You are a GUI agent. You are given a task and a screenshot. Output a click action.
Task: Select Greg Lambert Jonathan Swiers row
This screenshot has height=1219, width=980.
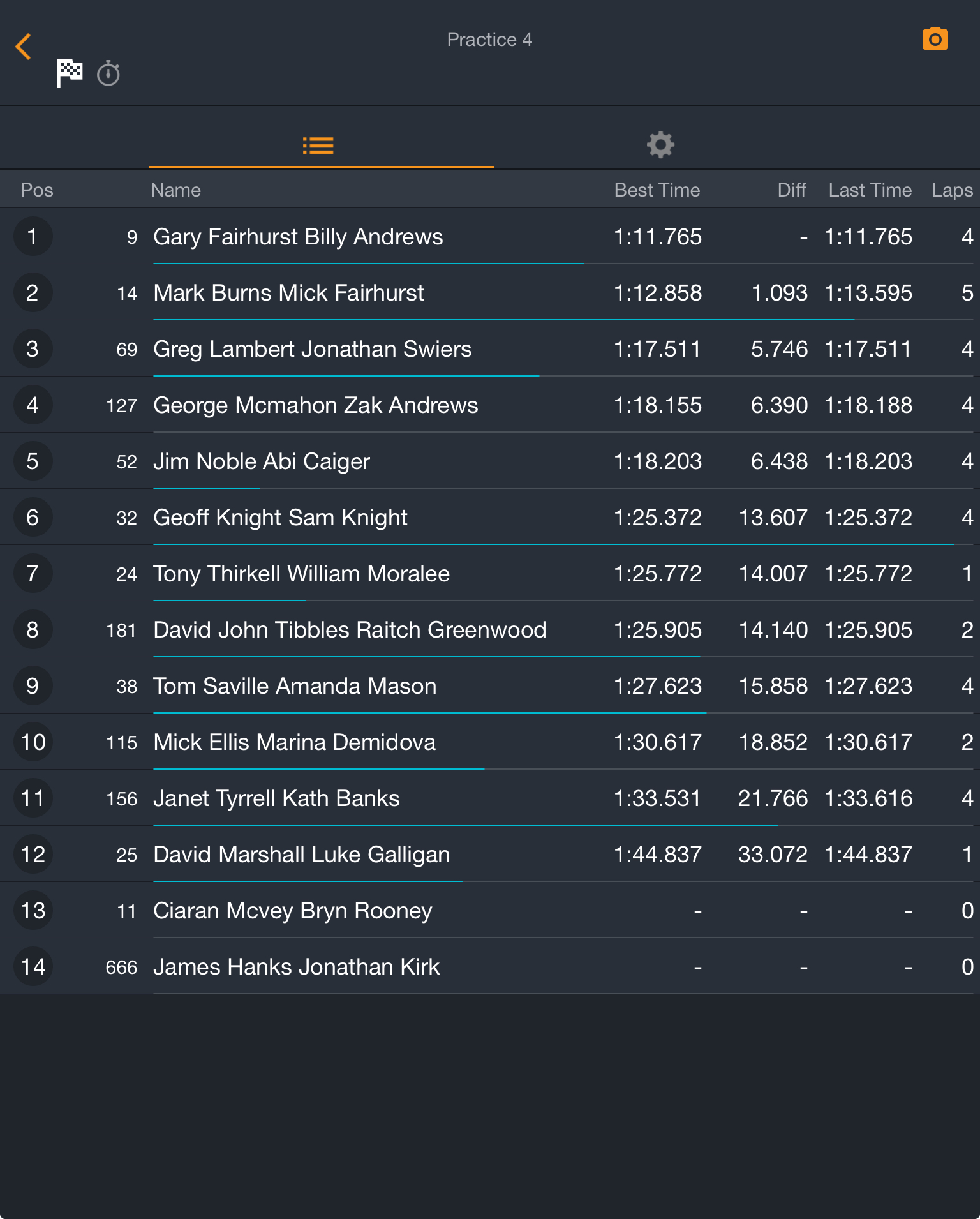pos(490,349)
